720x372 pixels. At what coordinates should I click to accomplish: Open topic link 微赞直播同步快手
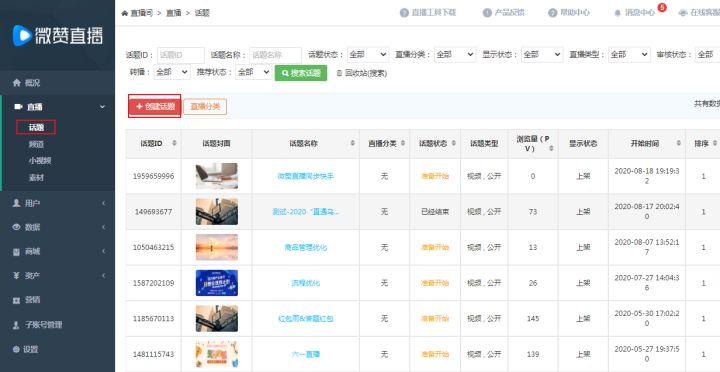click(305, 176)
